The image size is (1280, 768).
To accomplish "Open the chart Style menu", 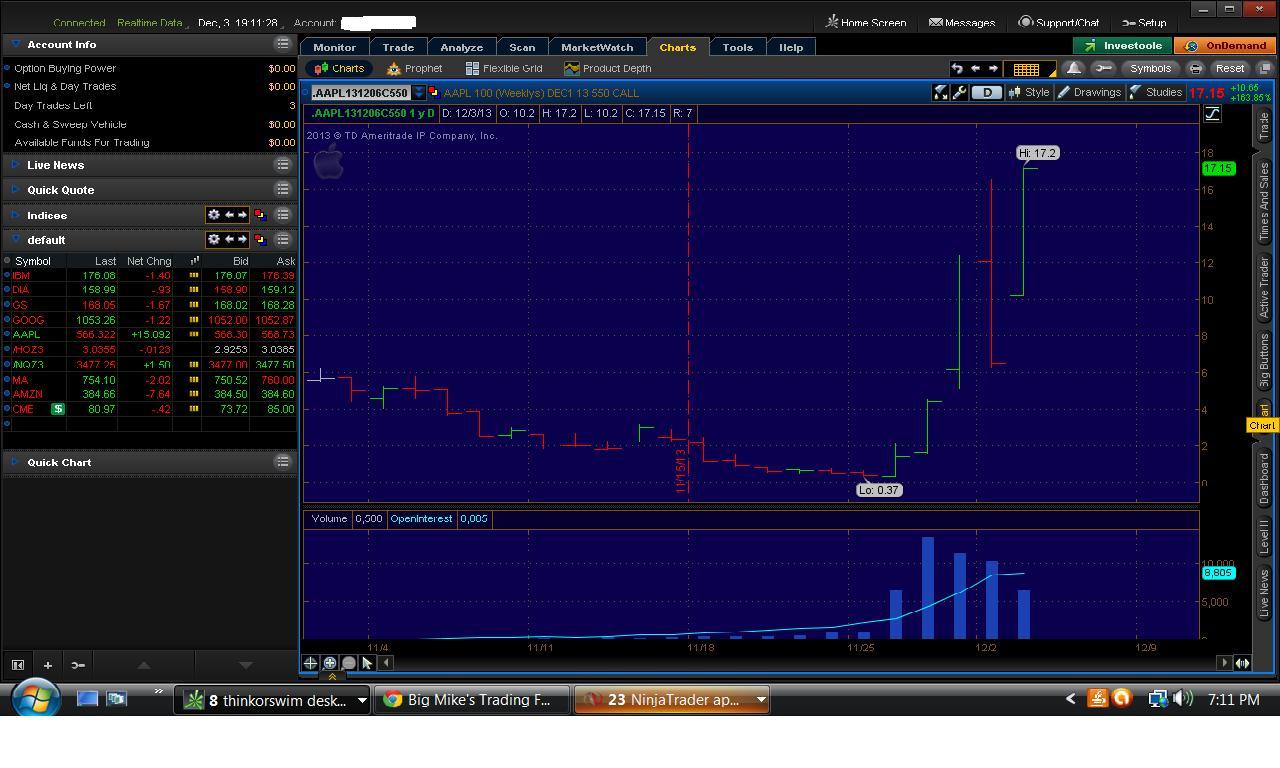I will point(1030,92).
